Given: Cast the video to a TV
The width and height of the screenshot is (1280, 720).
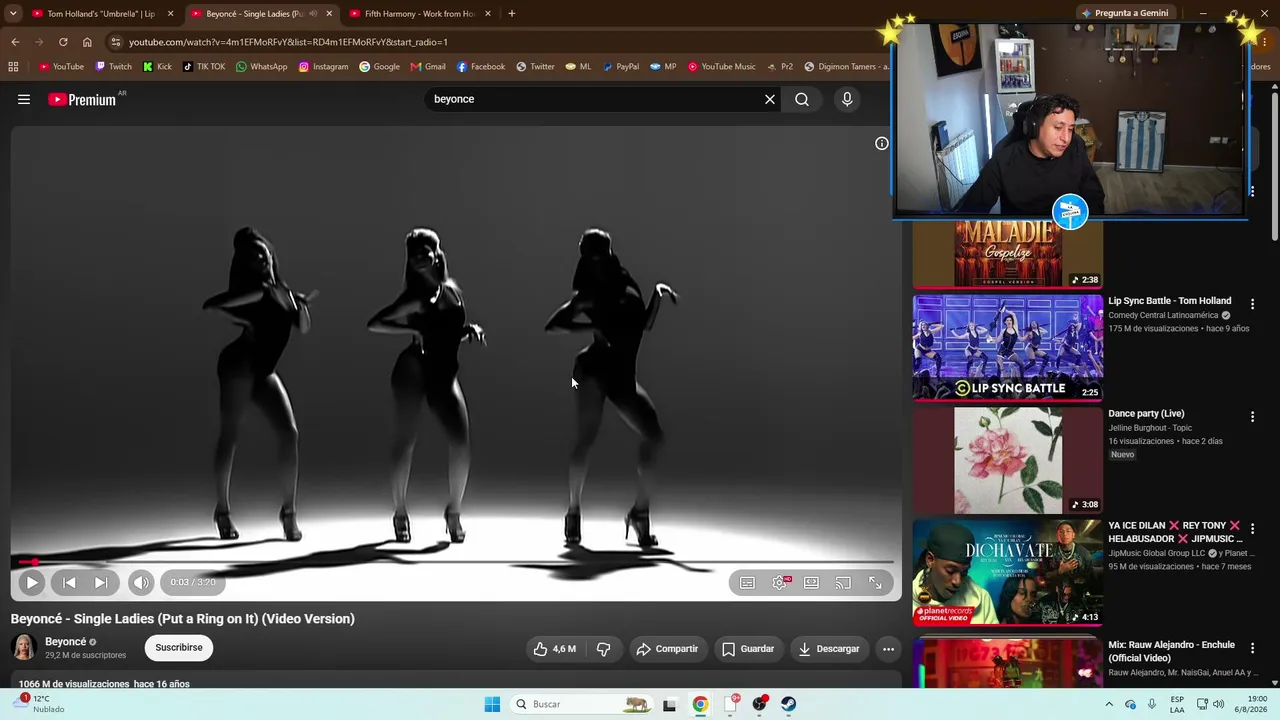Looking at the screenshot, I should 843,582.
